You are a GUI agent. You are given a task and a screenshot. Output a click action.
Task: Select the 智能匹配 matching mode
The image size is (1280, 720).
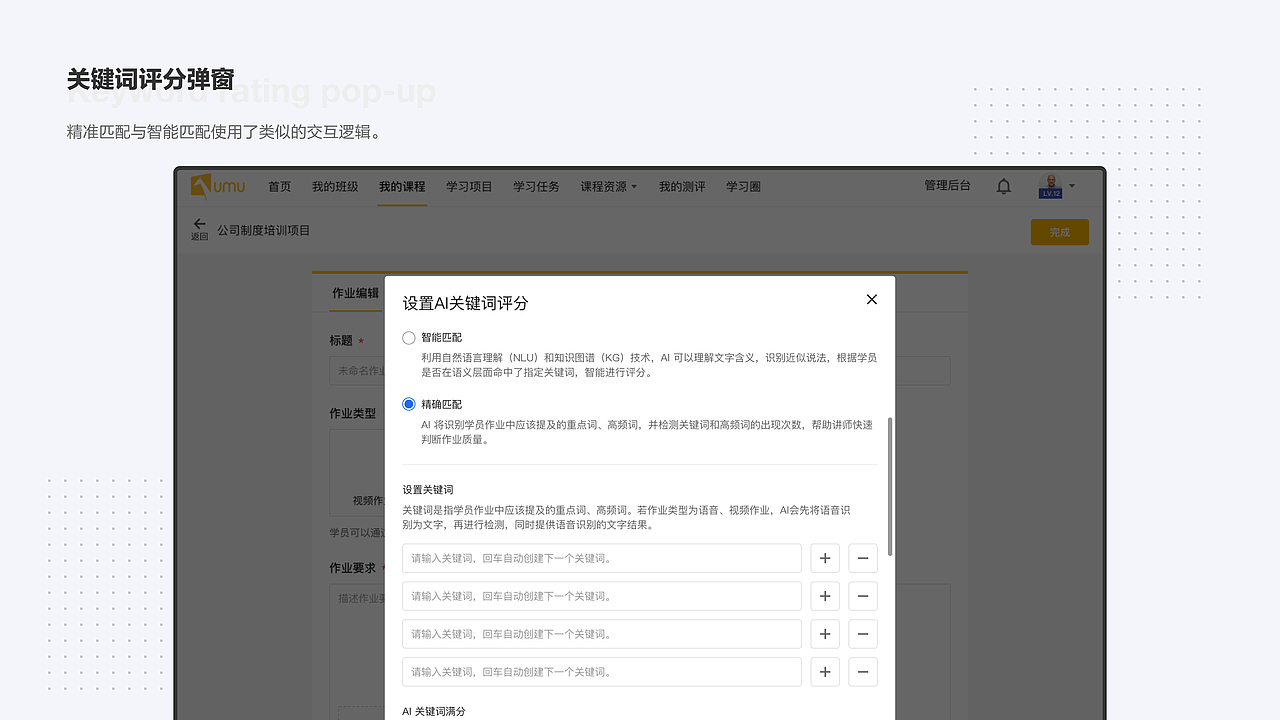tap(408, 337)
